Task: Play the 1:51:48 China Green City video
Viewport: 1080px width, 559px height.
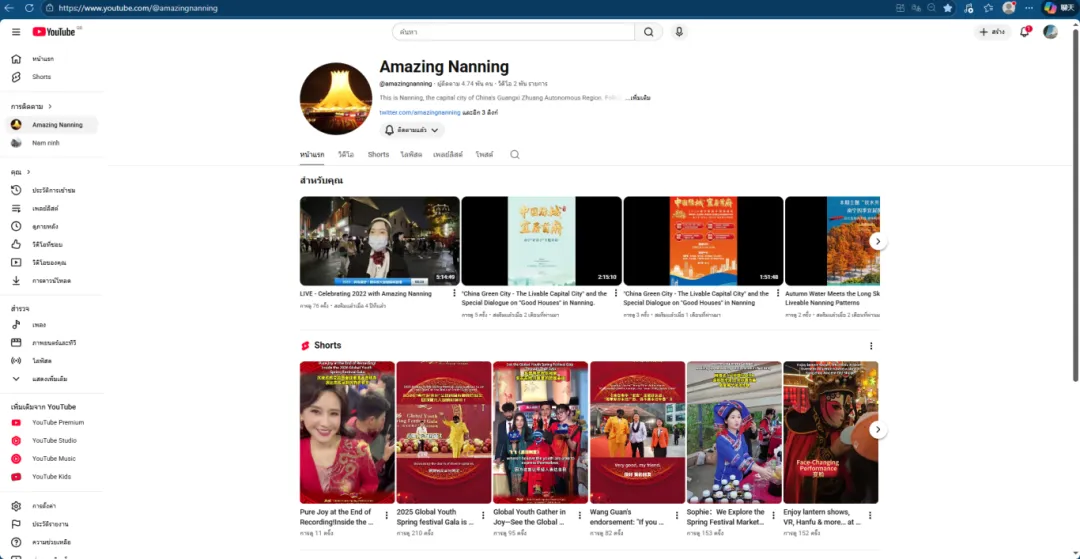Action: (703, 241)
